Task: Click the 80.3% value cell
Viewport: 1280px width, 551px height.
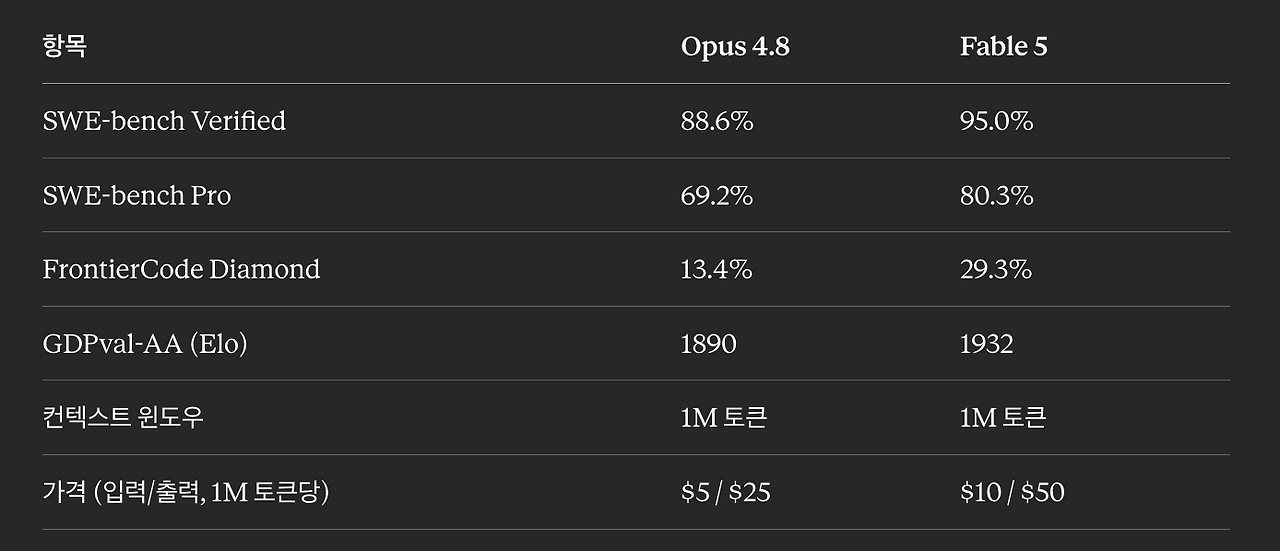Action: 997,195
